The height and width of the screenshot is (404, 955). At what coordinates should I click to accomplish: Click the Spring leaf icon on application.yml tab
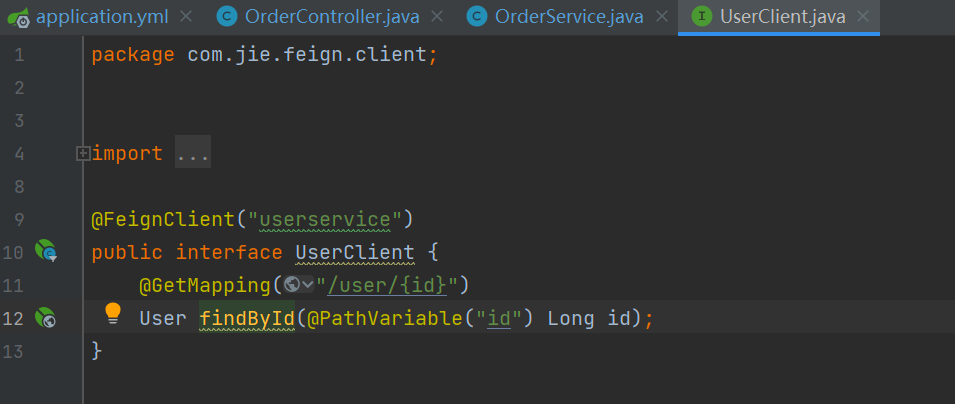(17, 17)
